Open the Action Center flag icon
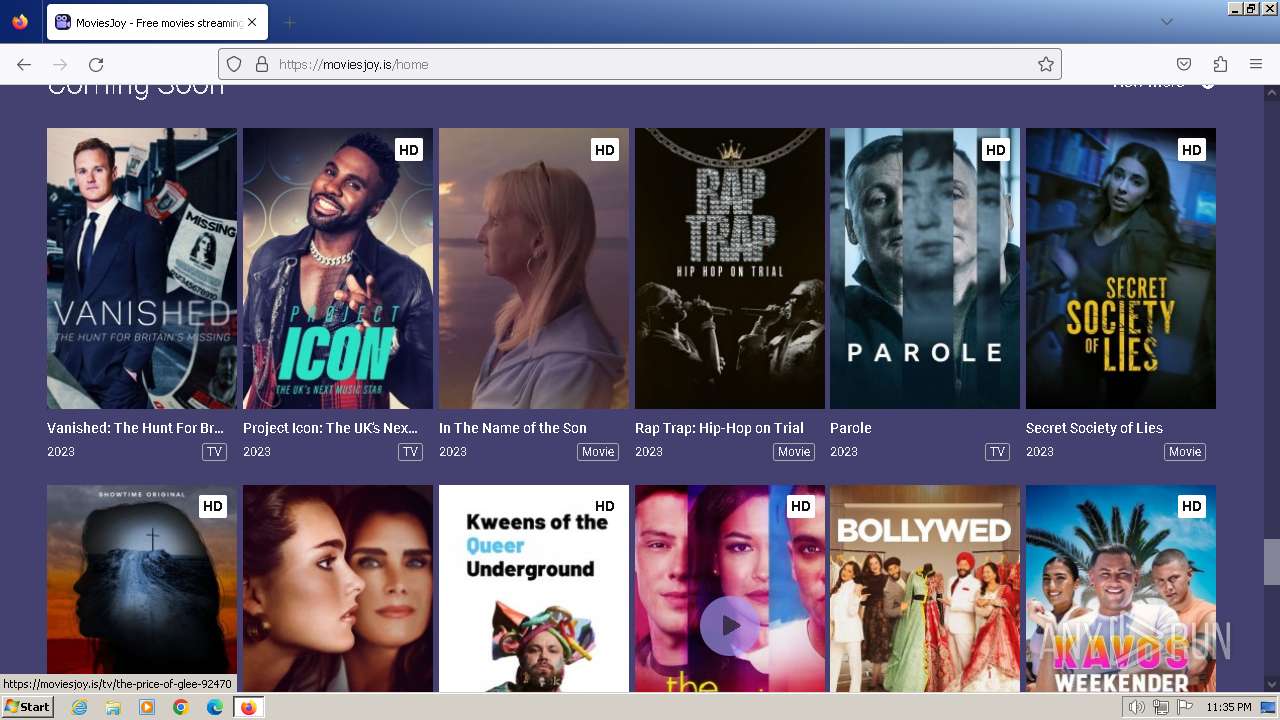This screenshot has height=720, width=1280. 1184,707
